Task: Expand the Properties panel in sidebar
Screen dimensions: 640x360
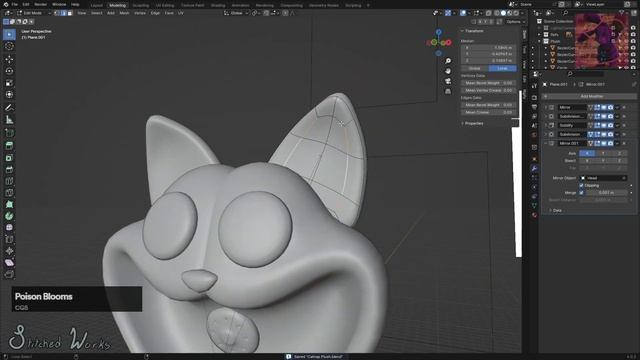Action: 473,123
